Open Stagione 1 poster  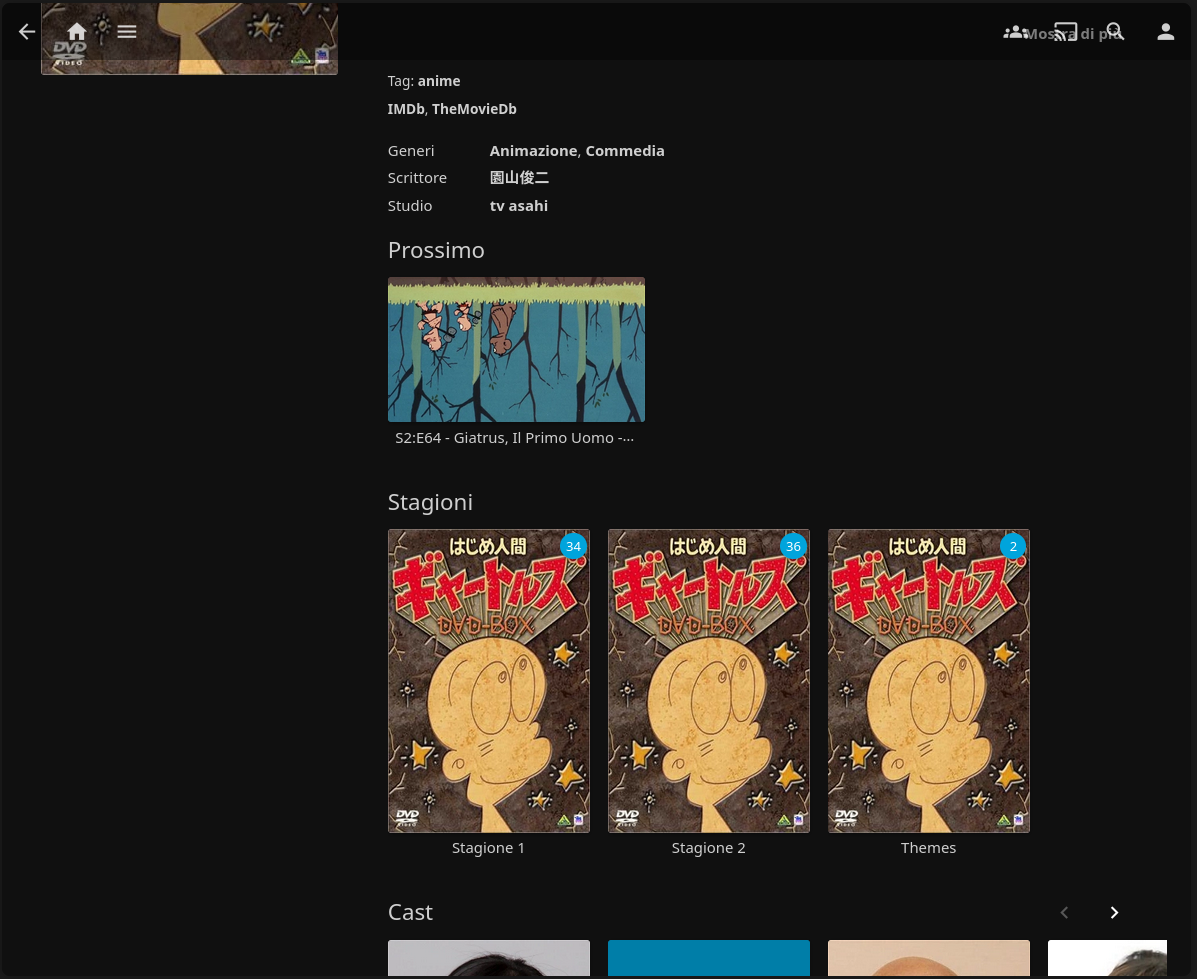click(x=489, y=680)
